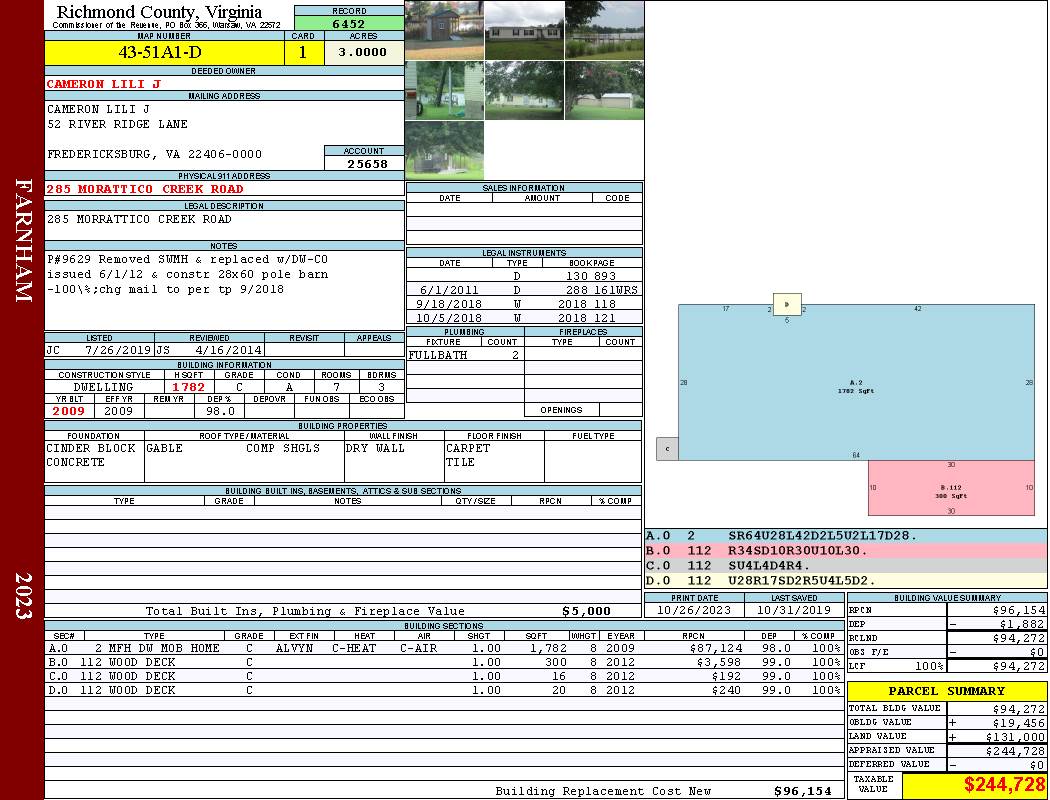Click the yellow Parcel Summary header
Viewport: 1050px width, 800px height.
click(x=946, y=691)
